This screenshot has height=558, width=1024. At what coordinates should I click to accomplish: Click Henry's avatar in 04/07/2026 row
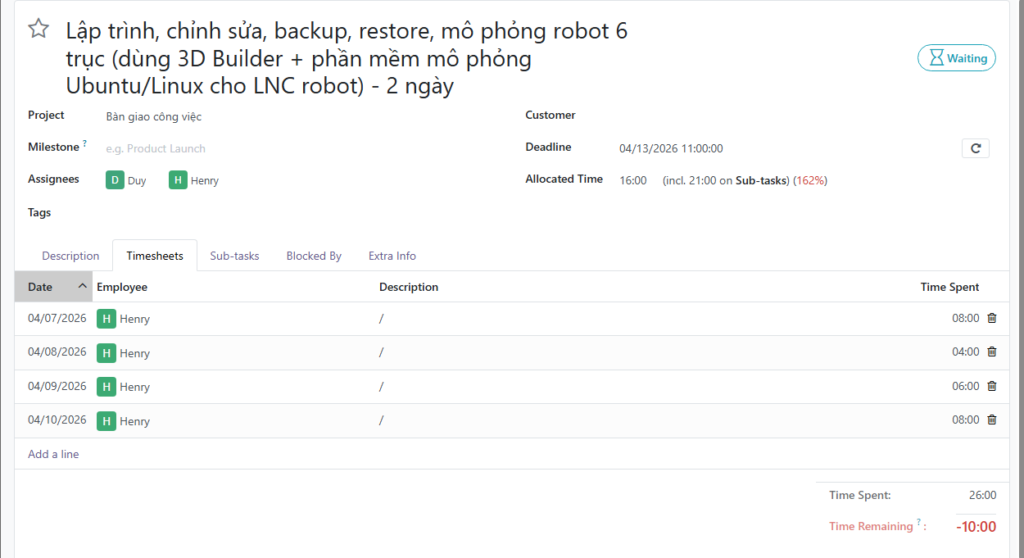106,319
